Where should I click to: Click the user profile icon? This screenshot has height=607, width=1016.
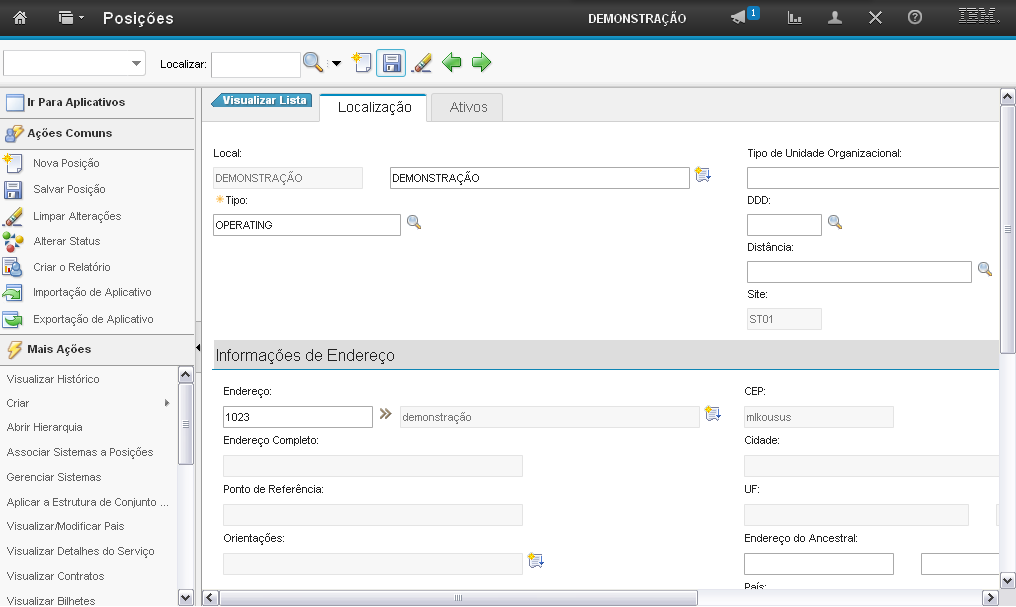835,18
